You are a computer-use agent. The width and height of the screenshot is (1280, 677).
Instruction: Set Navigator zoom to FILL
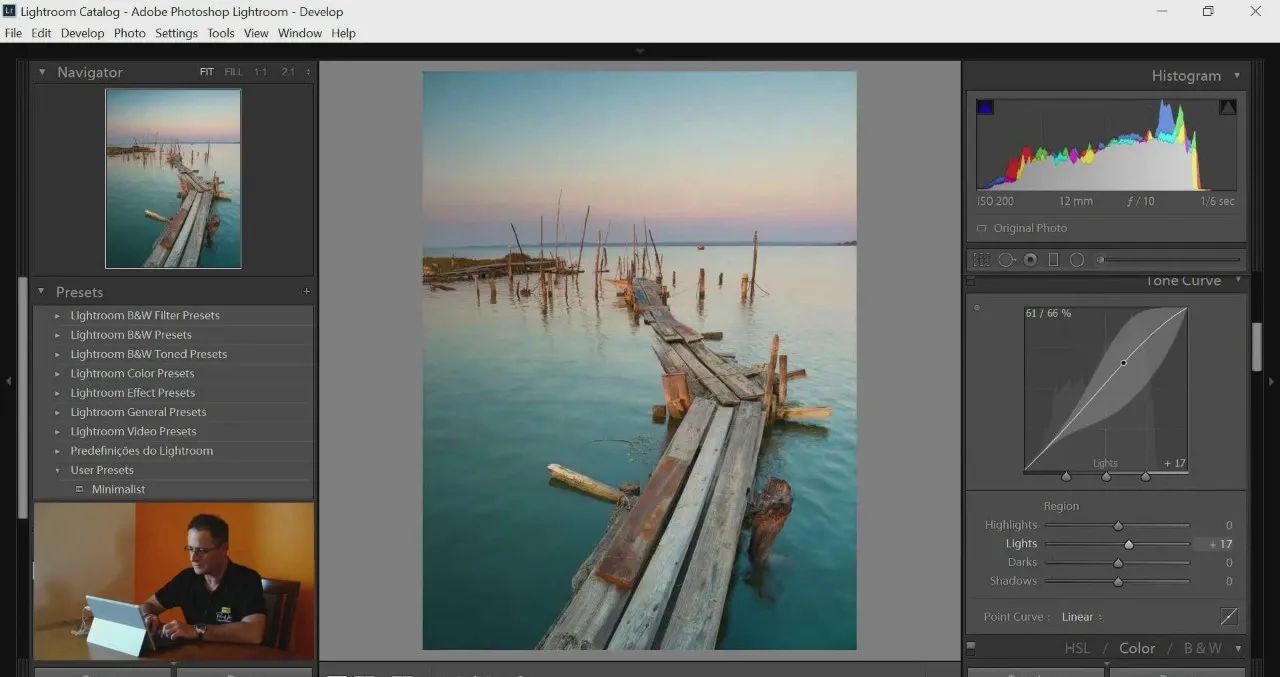[233, 72]
